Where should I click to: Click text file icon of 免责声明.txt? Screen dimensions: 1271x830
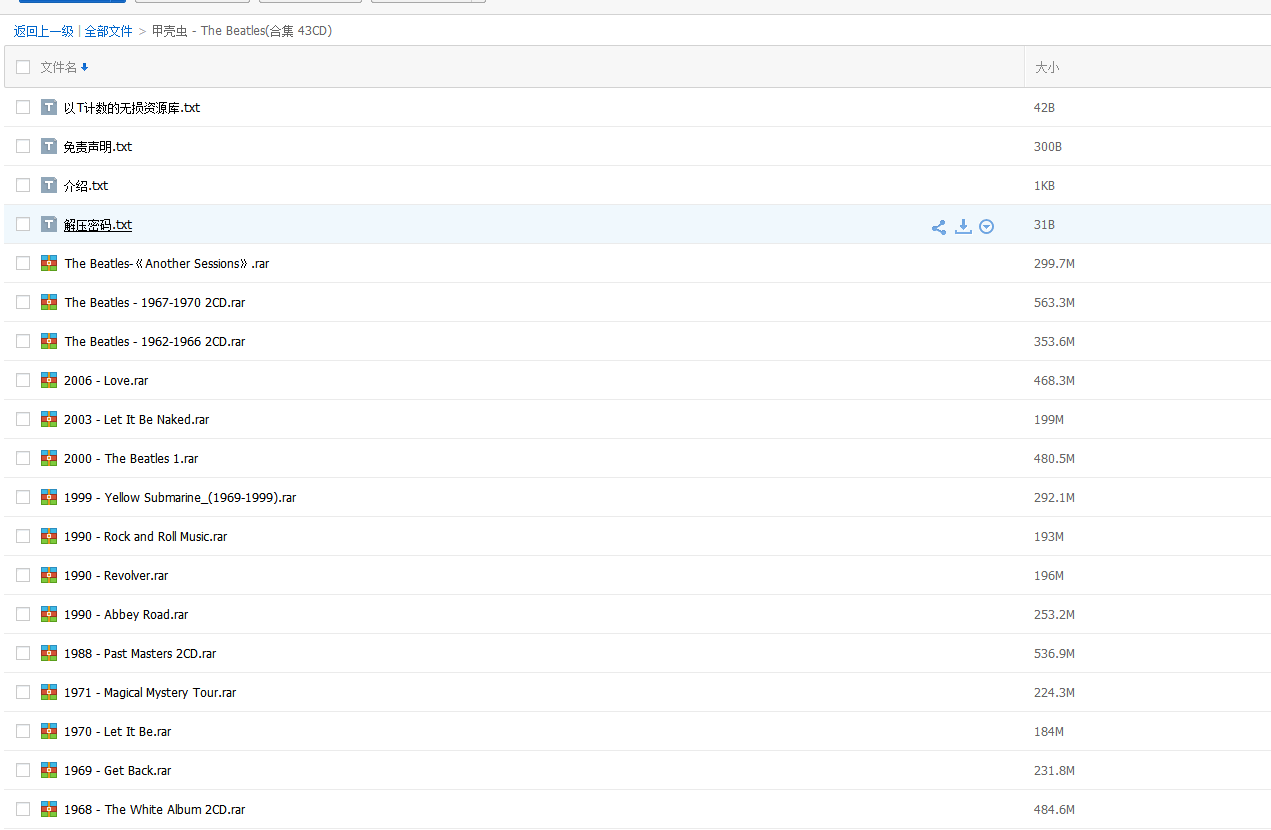coord(49,146)
